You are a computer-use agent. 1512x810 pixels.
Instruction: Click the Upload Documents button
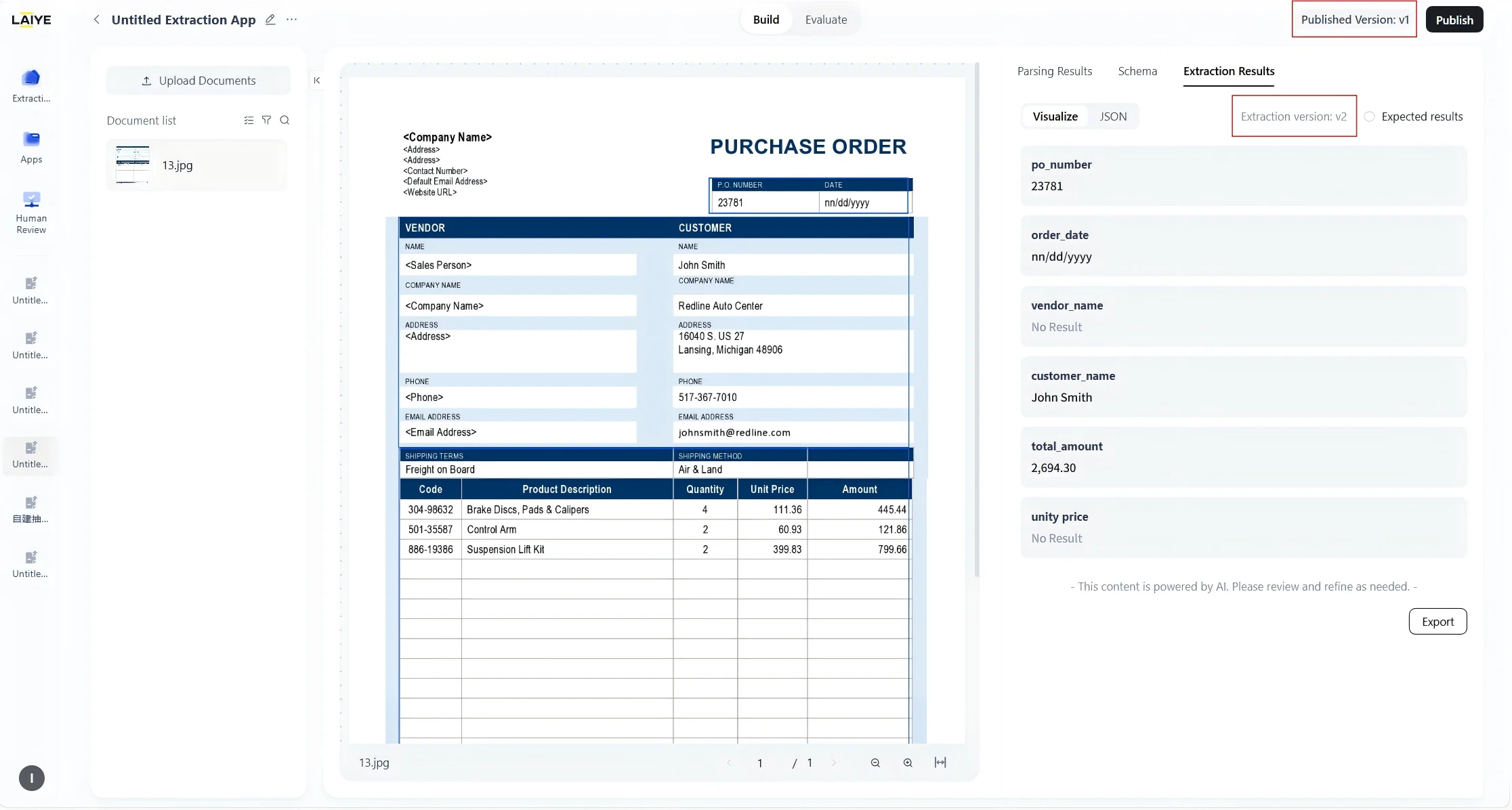198,81
